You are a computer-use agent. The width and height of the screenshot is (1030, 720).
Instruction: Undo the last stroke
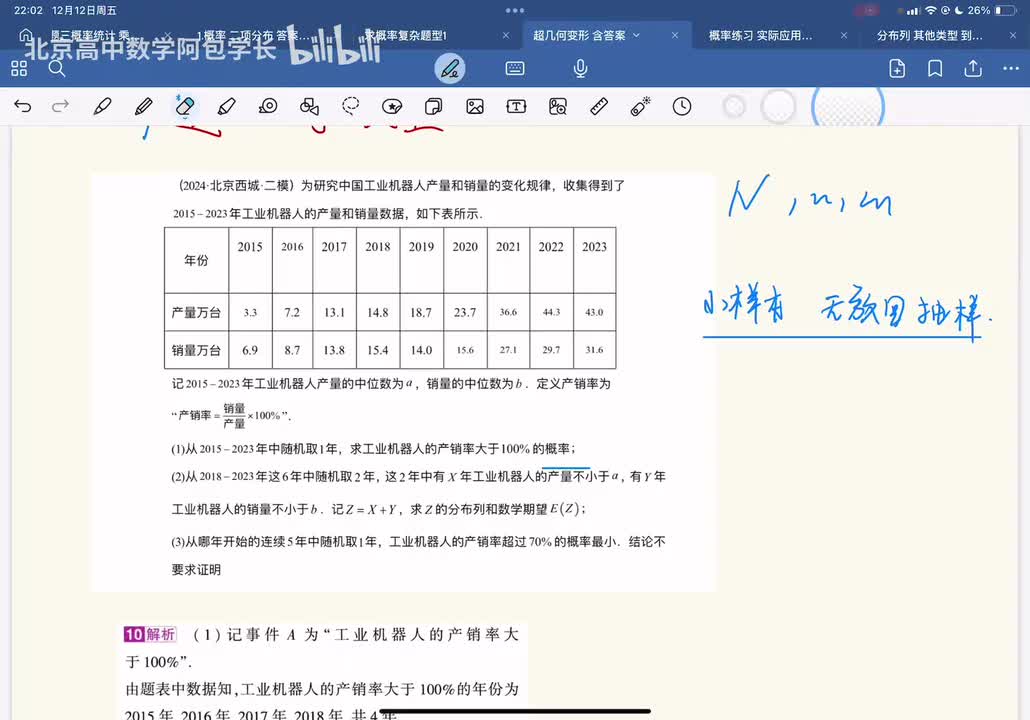pyautogui.click(x=22, y=106)
